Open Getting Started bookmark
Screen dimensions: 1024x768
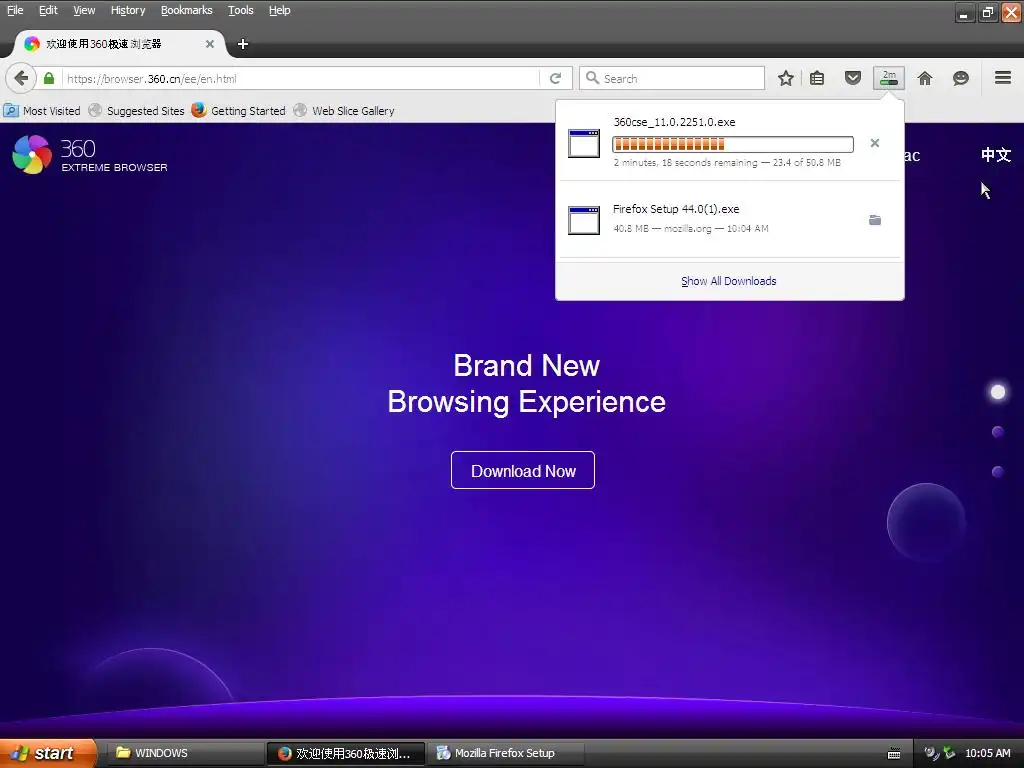coord(238,110)
